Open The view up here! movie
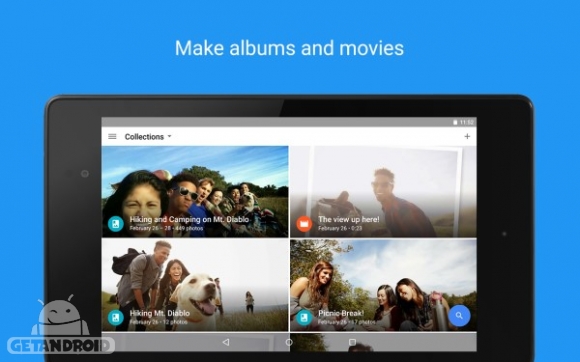 (383, 192)
